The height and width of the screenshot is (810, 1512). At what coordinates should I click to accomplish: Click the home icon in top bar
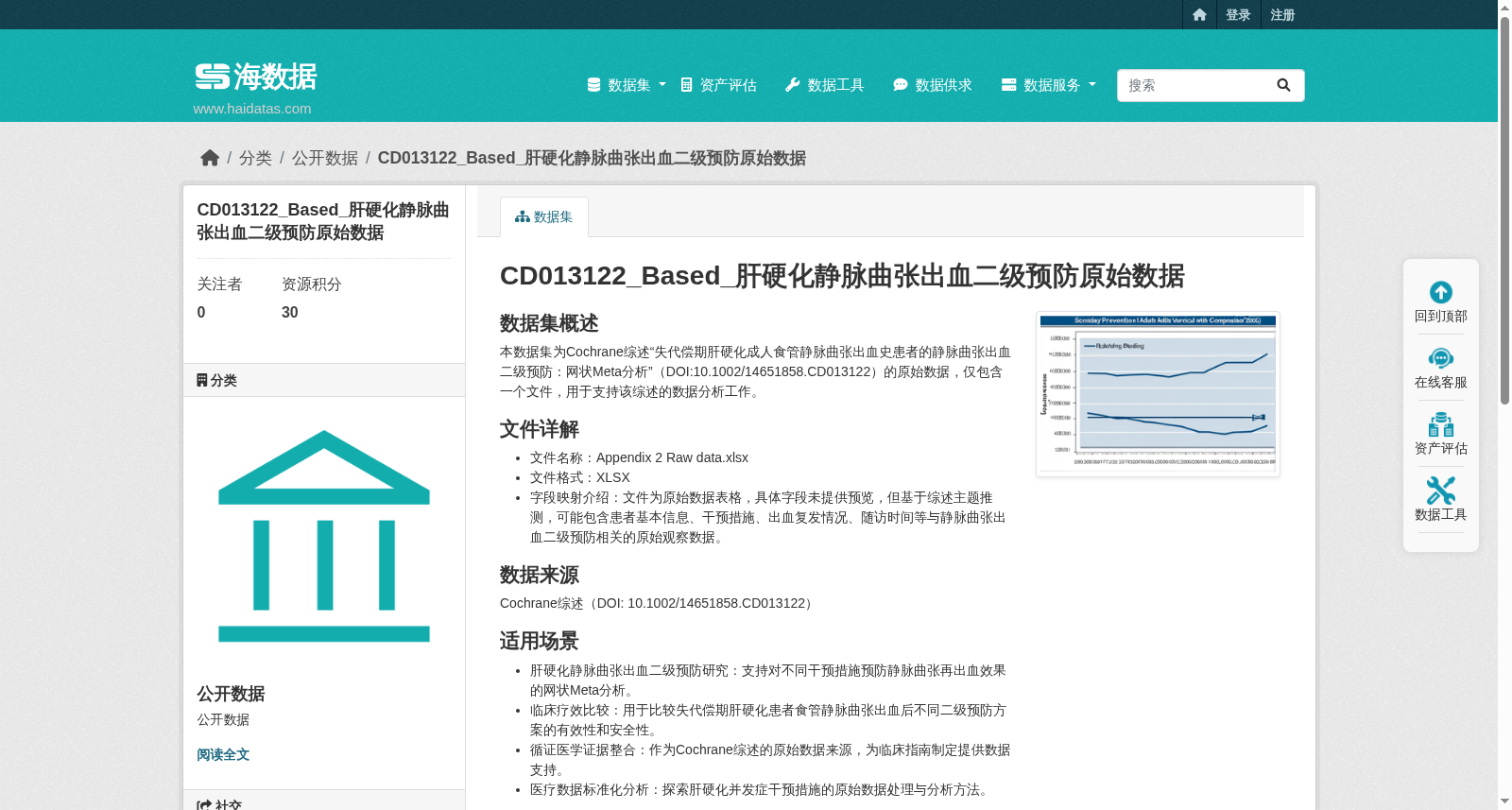click(1199, 15)
